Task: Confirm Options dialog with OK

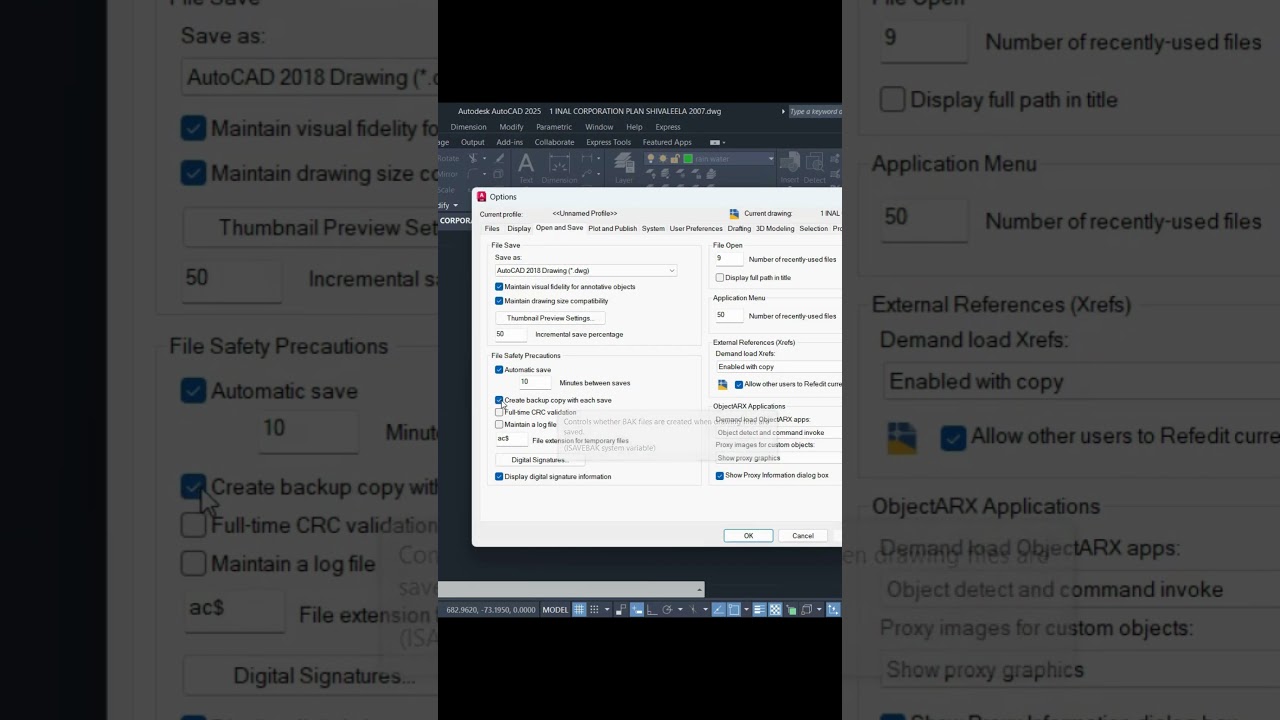Action: pos(748,536)
